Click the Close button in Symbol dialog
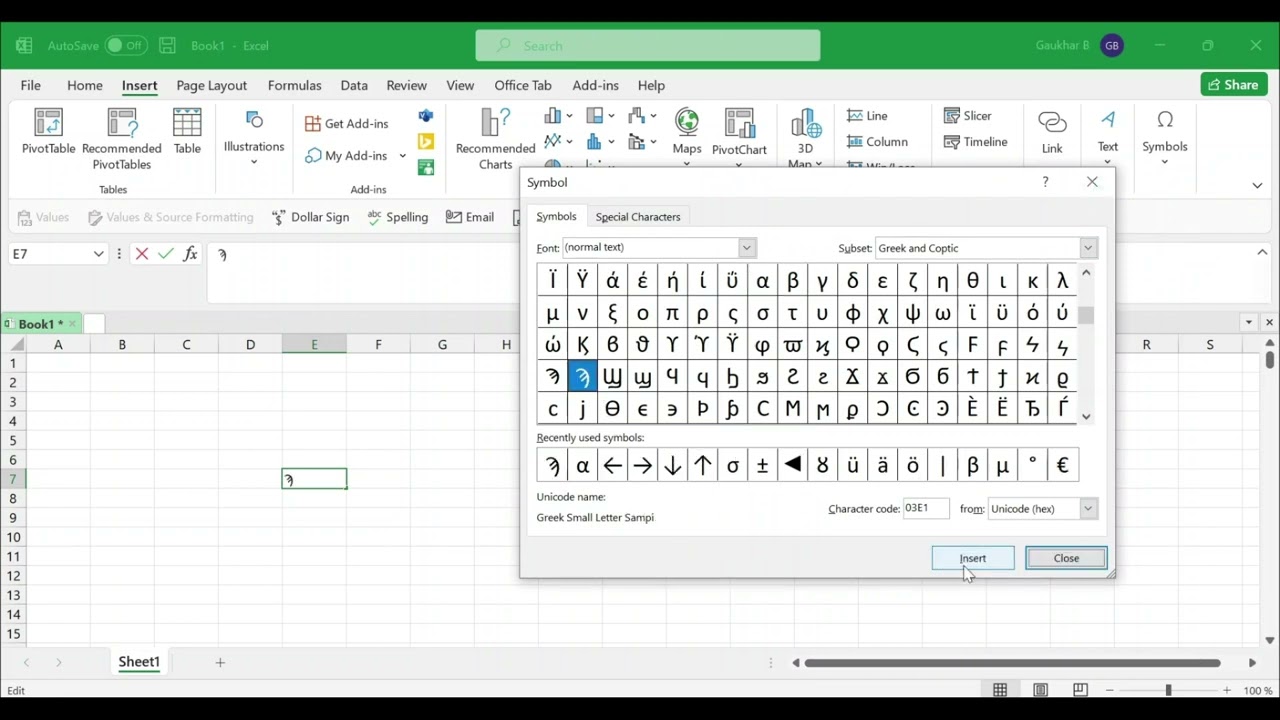This screenshot has height=720, width=1280. pyautogui.click(x=1066, y=559)
